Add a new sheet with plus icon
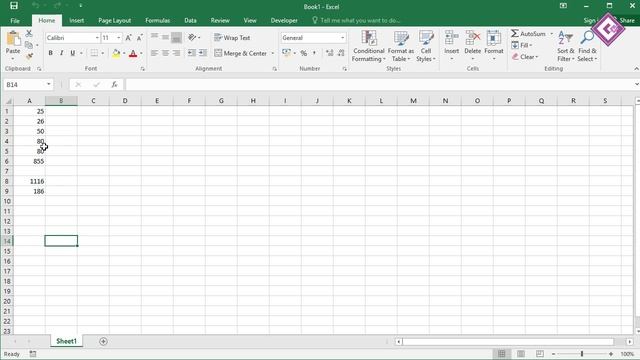640x360 pixels. [103, 341]
